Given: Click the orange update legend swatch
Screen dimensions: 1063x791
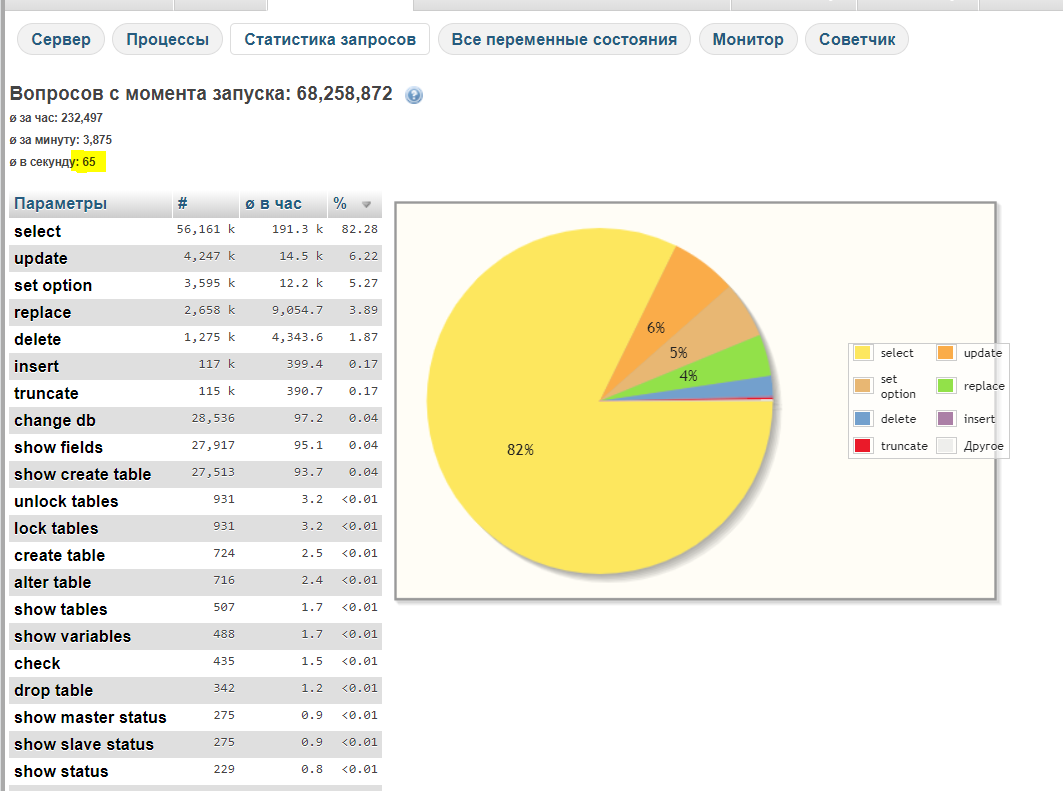Looking at the screenshot, I should pyautogui.click(x=946, y=353).
